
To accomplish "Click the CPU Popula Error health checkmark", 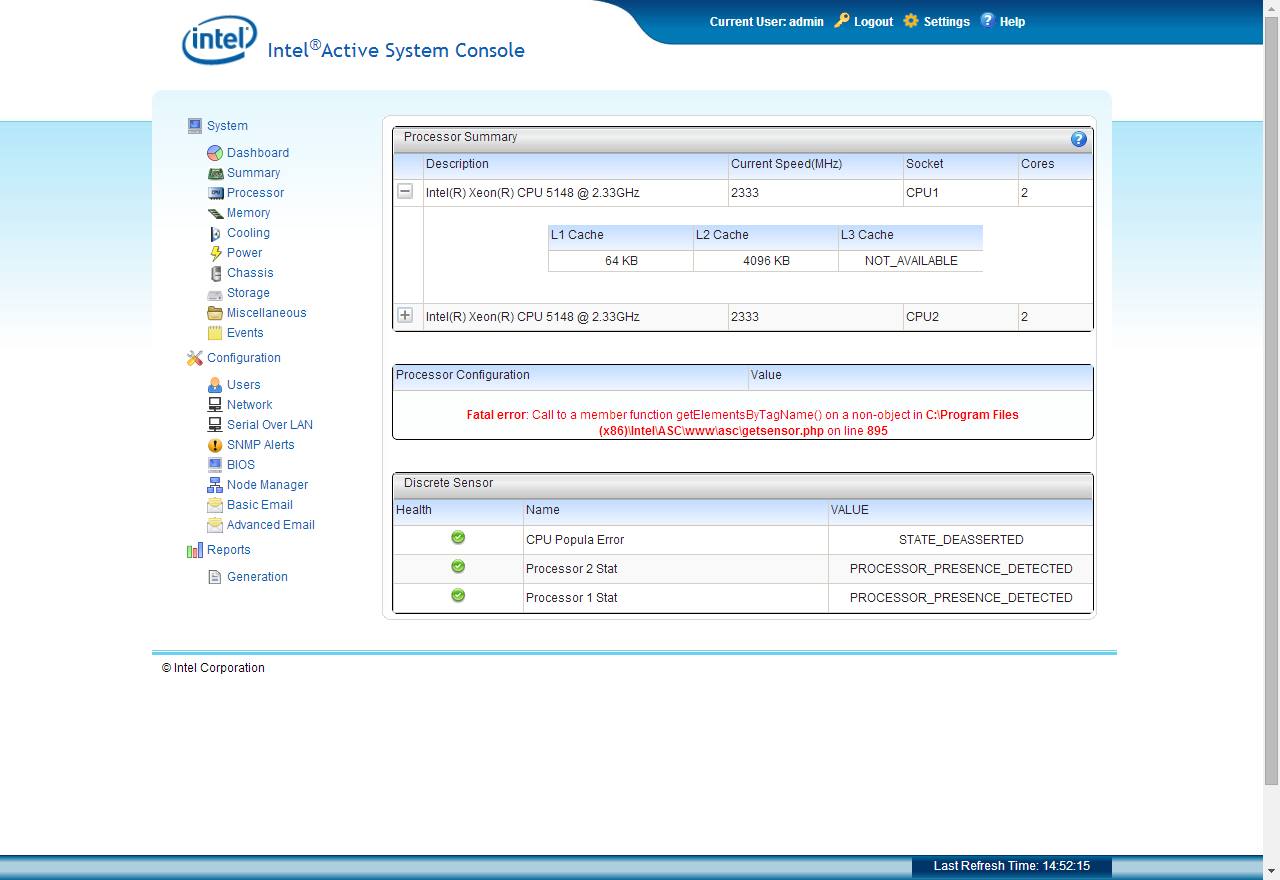I will [x=458, y=538].
